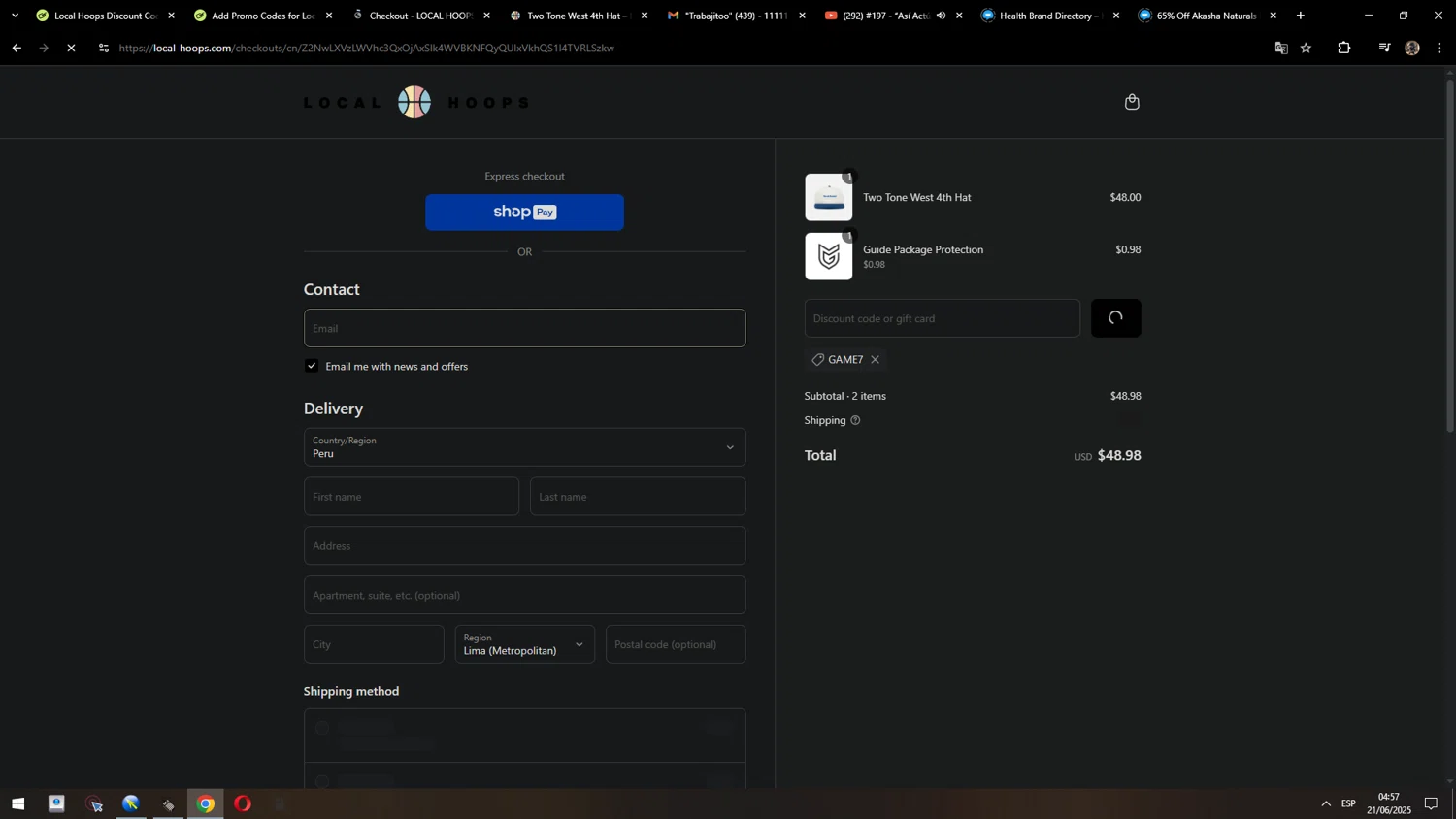The height and width of the screenshot is (819, 1456).
Task: Open Google Chrome from the taskbar
Action: coord(206,803)
